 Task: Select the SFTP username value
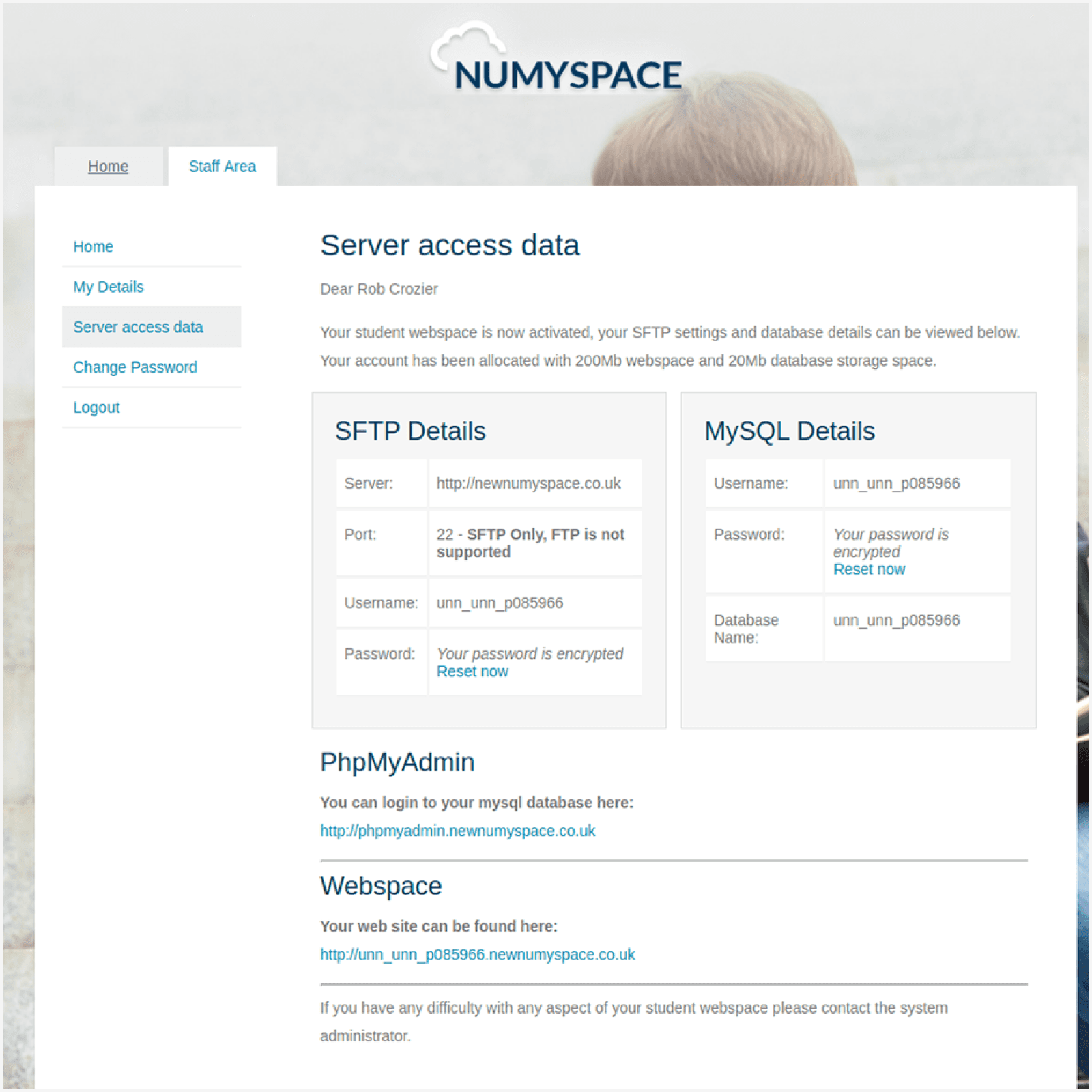[500, 603]
